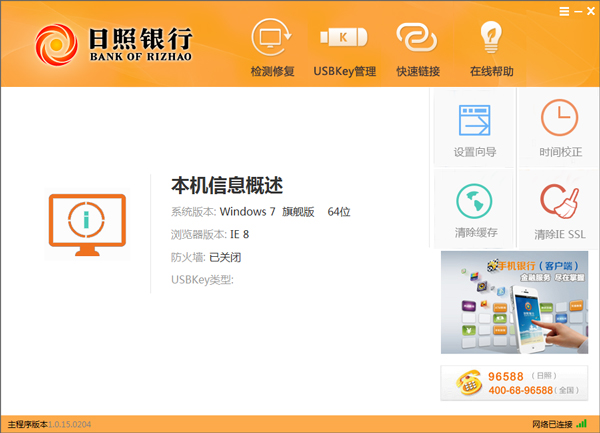This screenshot has width=600, height=433.
Task: Click the 快速链接 chain-link icon
Action: pyautogui.click(x=417, y=40)
